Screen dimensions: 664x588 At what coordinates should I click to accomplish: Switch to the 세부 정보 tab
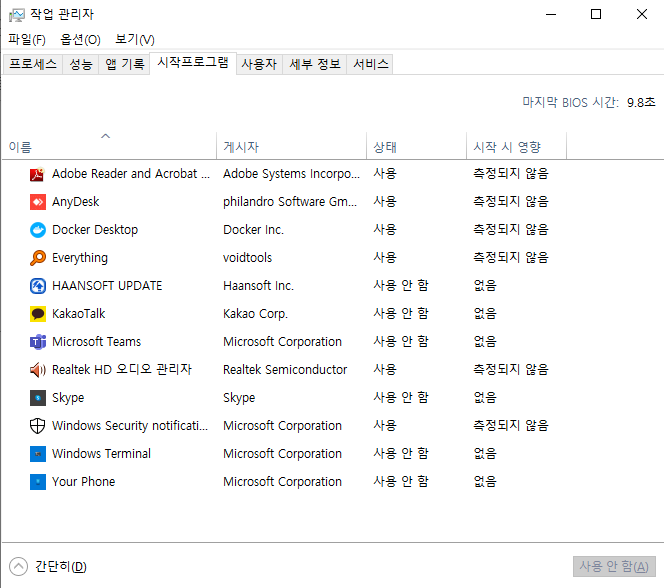tap(315, 64)
